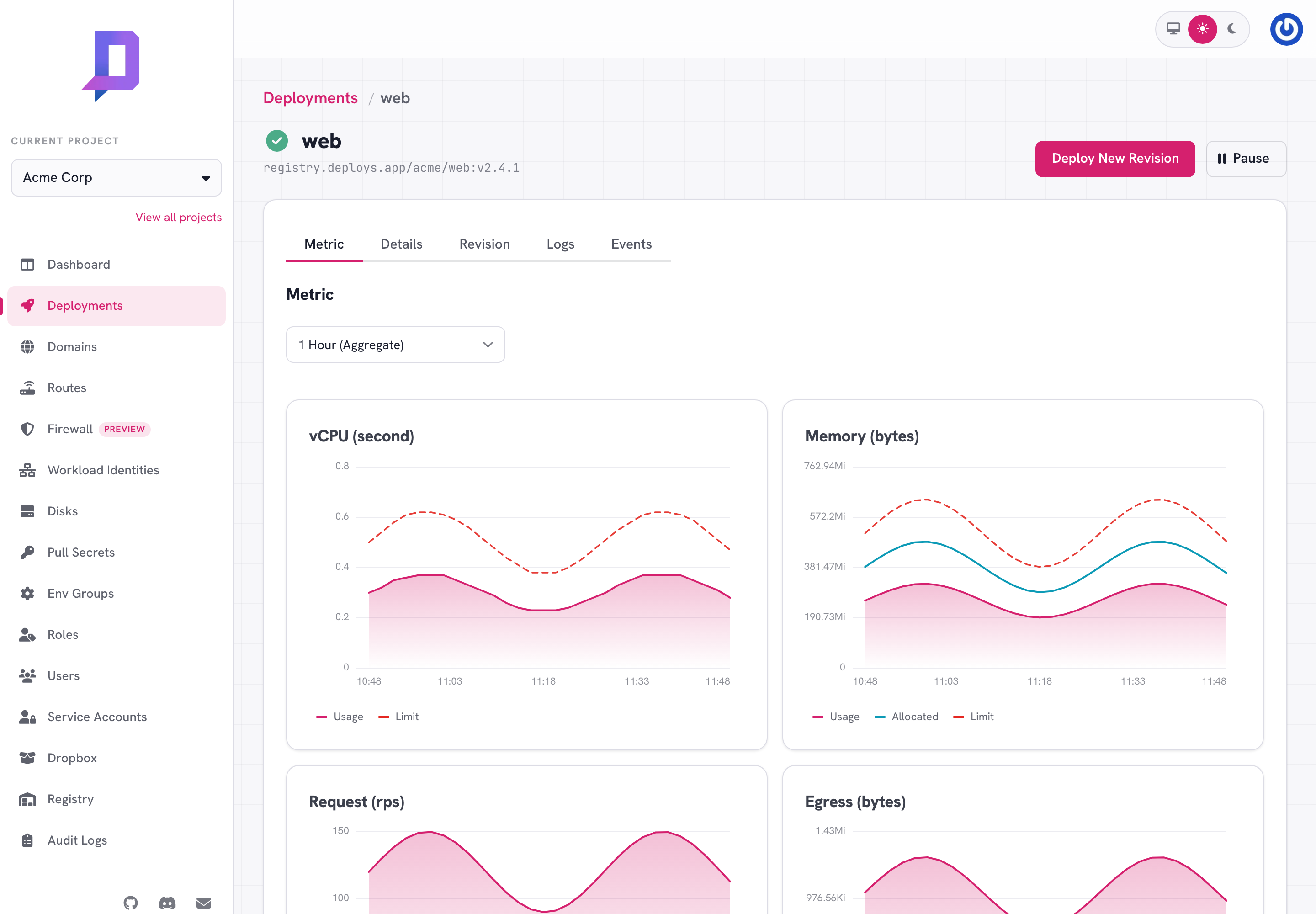Viewport: 1316px width, 914px height.
Task: Click the Pause button
Action: click(x=1246, y=159)
